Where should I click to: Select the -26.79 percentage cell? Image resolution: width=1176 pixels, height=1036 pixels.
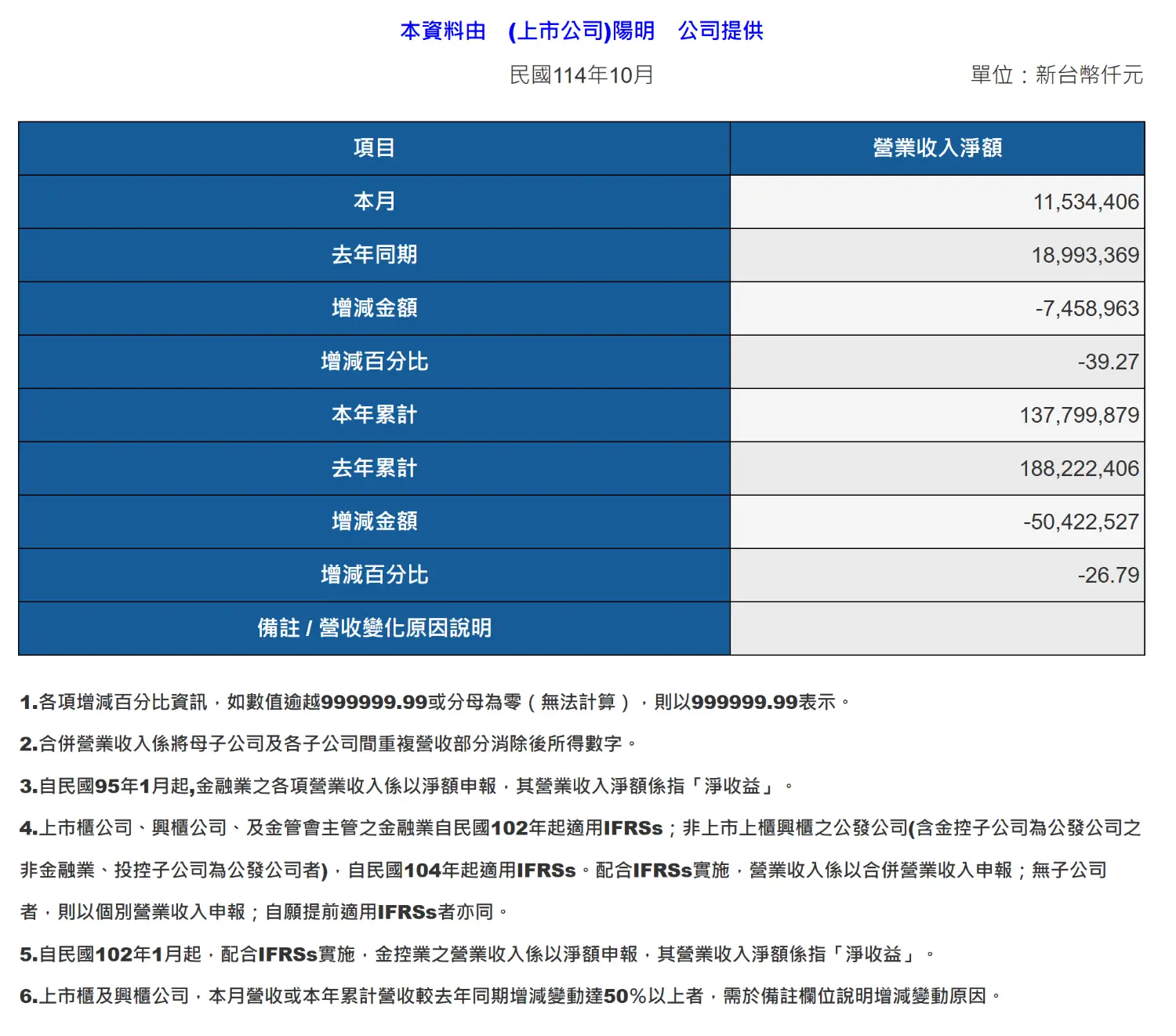pyautogui.click(x=1107, y=576)
